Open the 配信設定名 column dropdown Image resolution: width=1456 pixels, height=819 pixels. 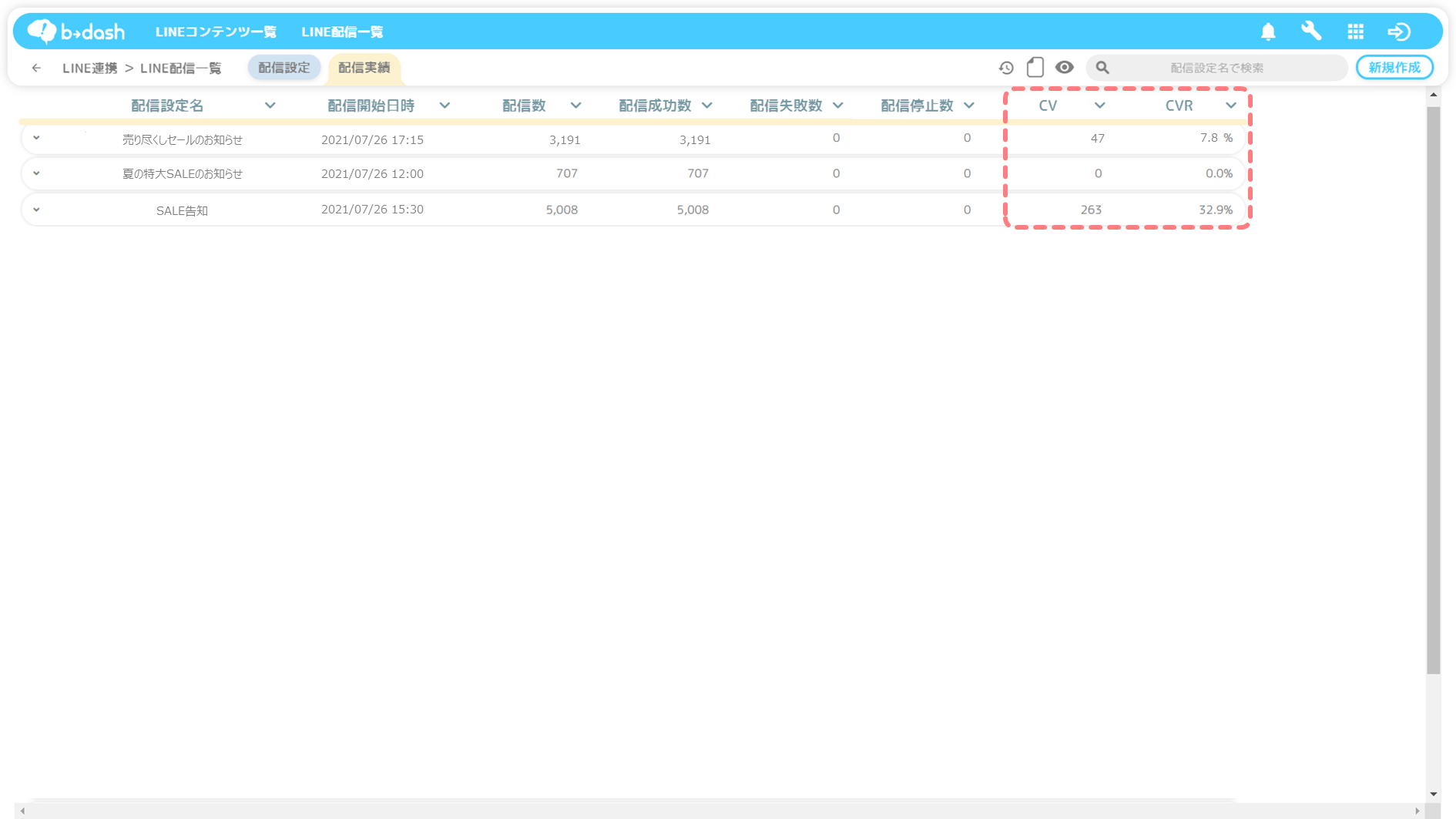pos(270,106)
